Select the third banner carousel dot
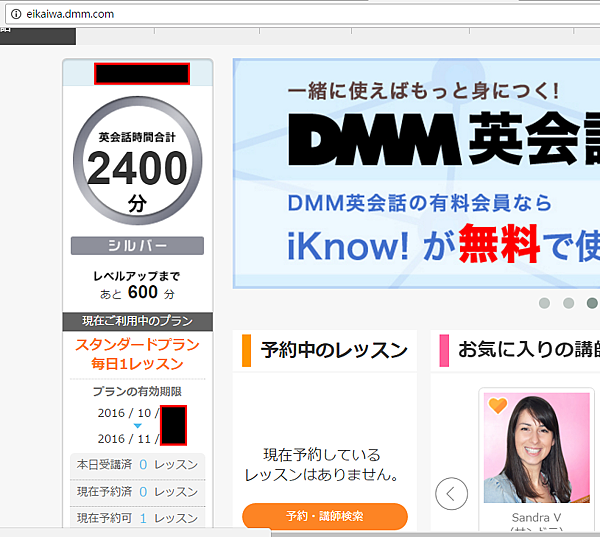This screenshot has width=600, height=537. 592,303
